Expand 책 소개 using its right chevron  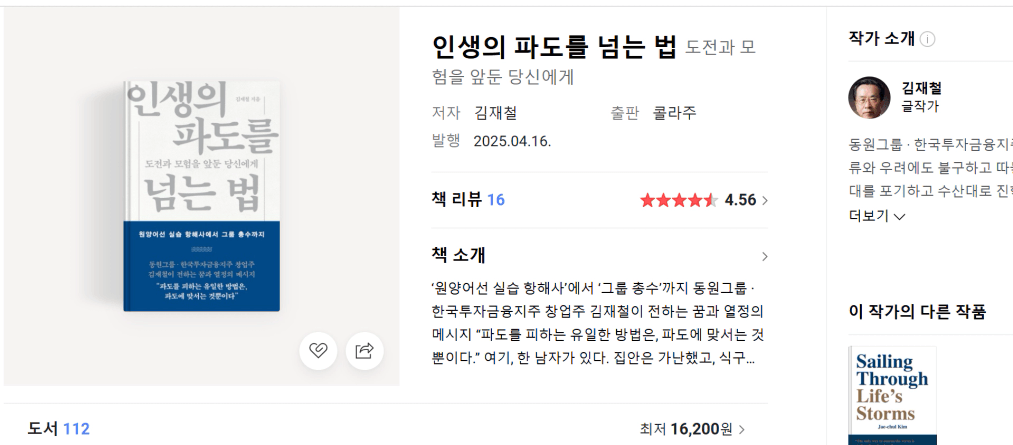(x=765, y=256)
